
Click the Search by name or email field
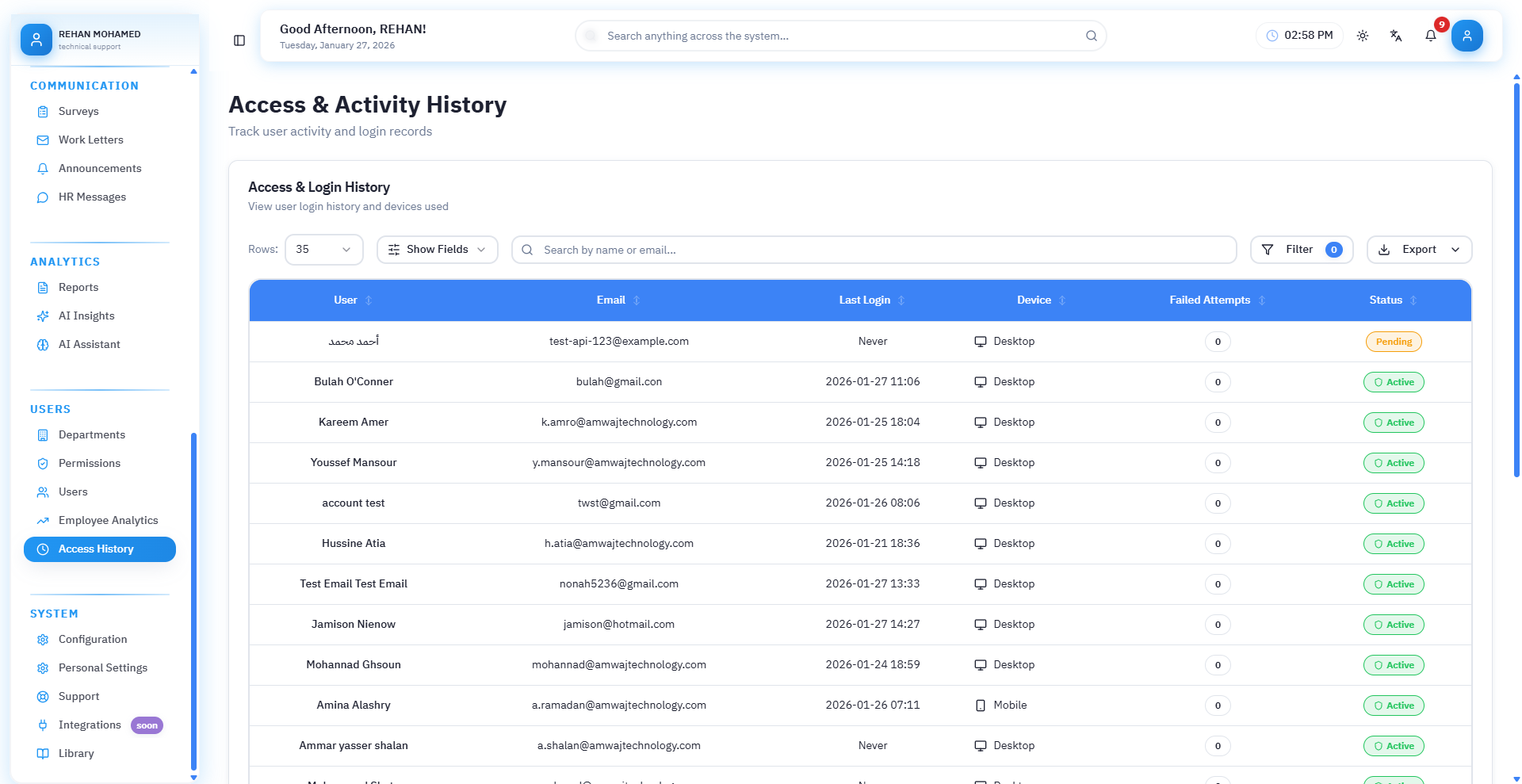793,249
